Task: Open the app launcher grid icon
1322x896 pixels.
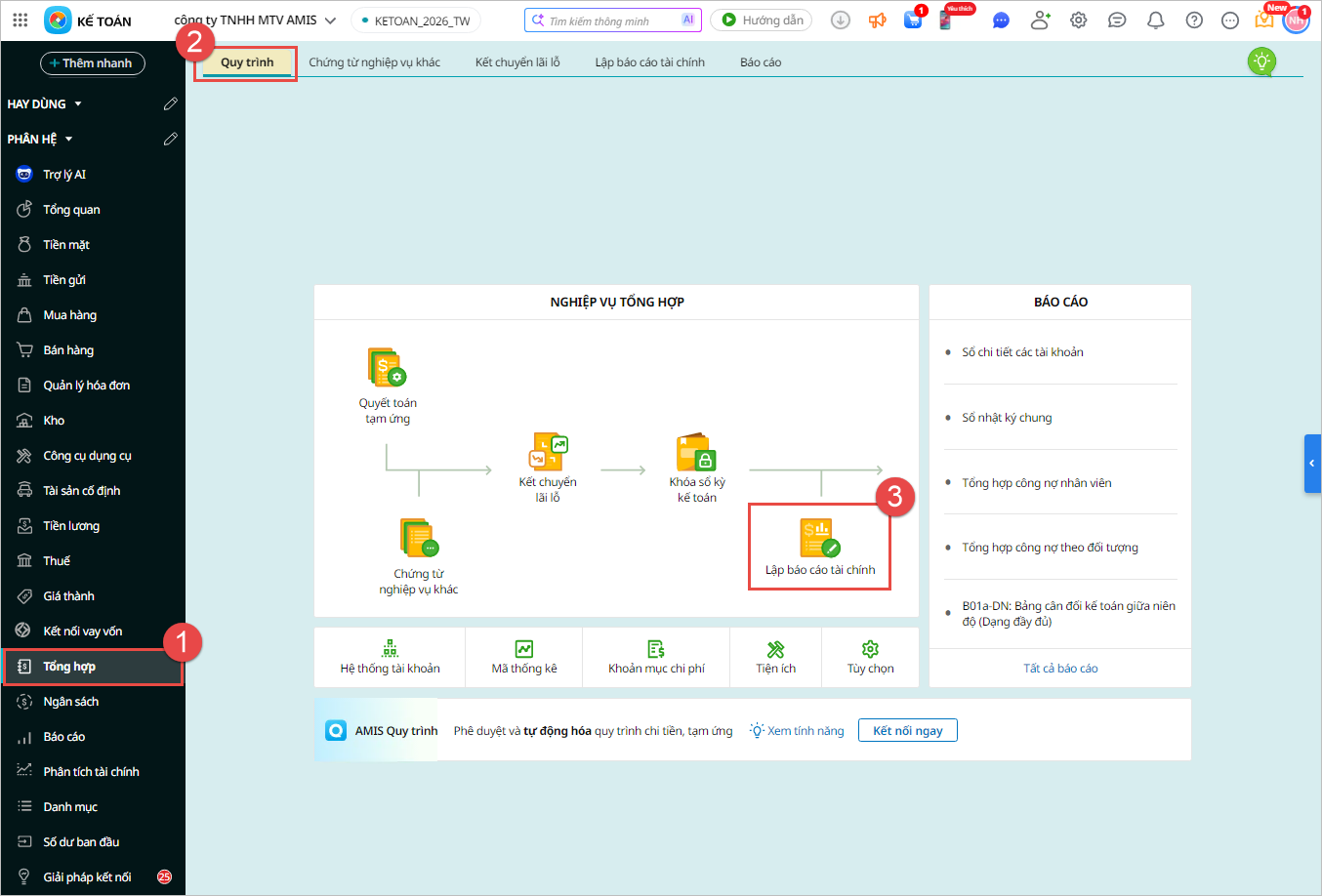Action: pyautogui.click(x=21, y=20)
